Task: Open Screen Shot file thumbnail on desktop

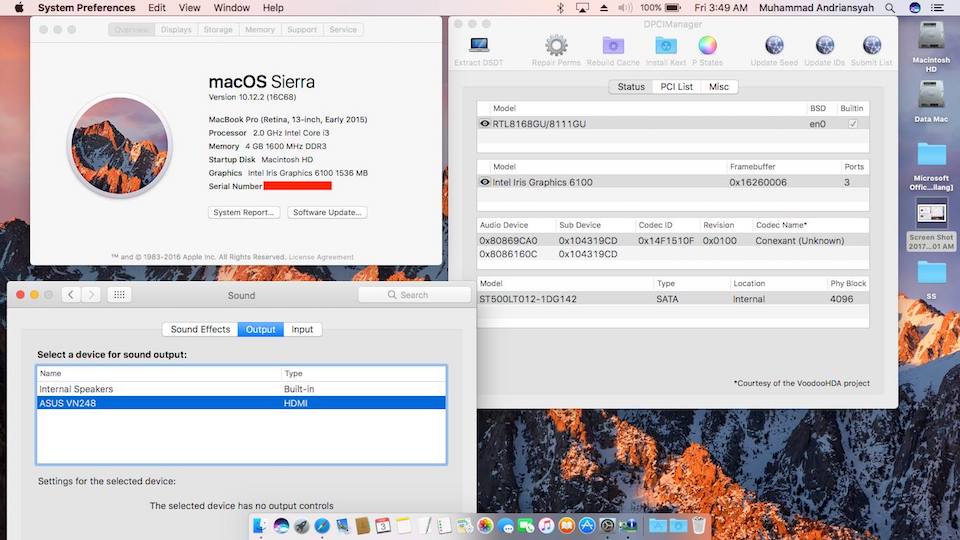Action: [x=931, y=214]
